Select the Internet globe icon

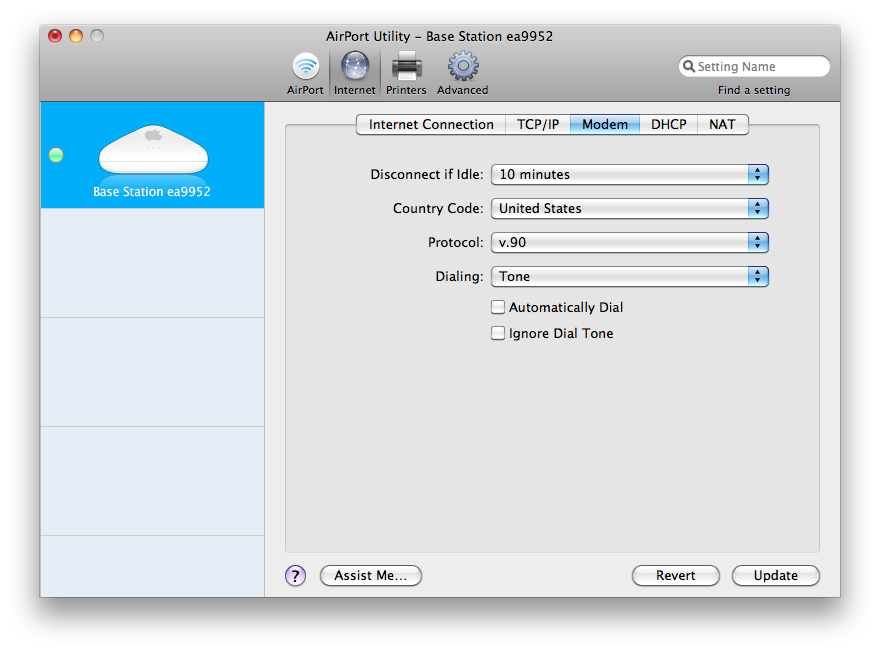tap(354, 68)
